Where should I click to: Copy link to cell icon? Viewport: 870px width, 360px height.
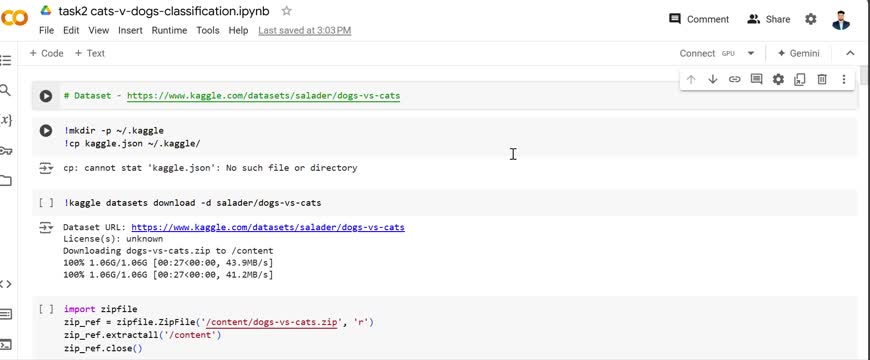(x=735, y=79)
